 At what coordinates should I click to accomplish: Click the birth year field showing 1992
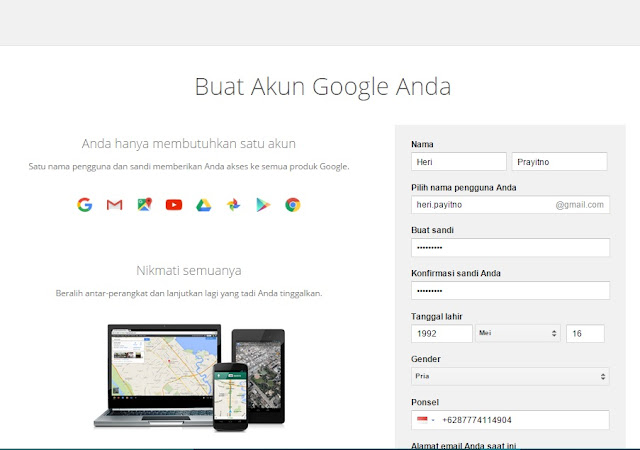pos(442,333)
